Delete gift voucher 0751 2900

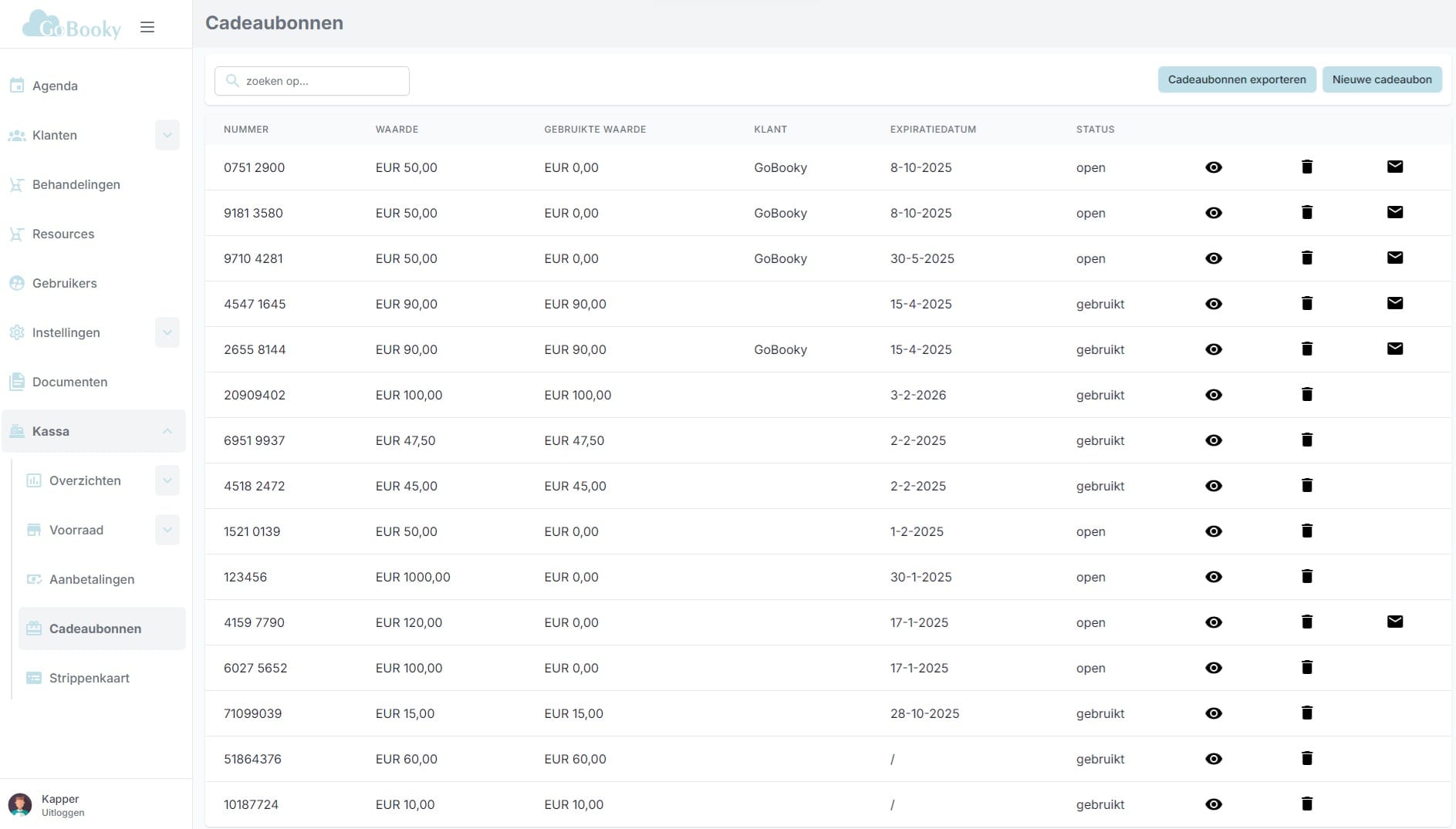[1306, 167]
